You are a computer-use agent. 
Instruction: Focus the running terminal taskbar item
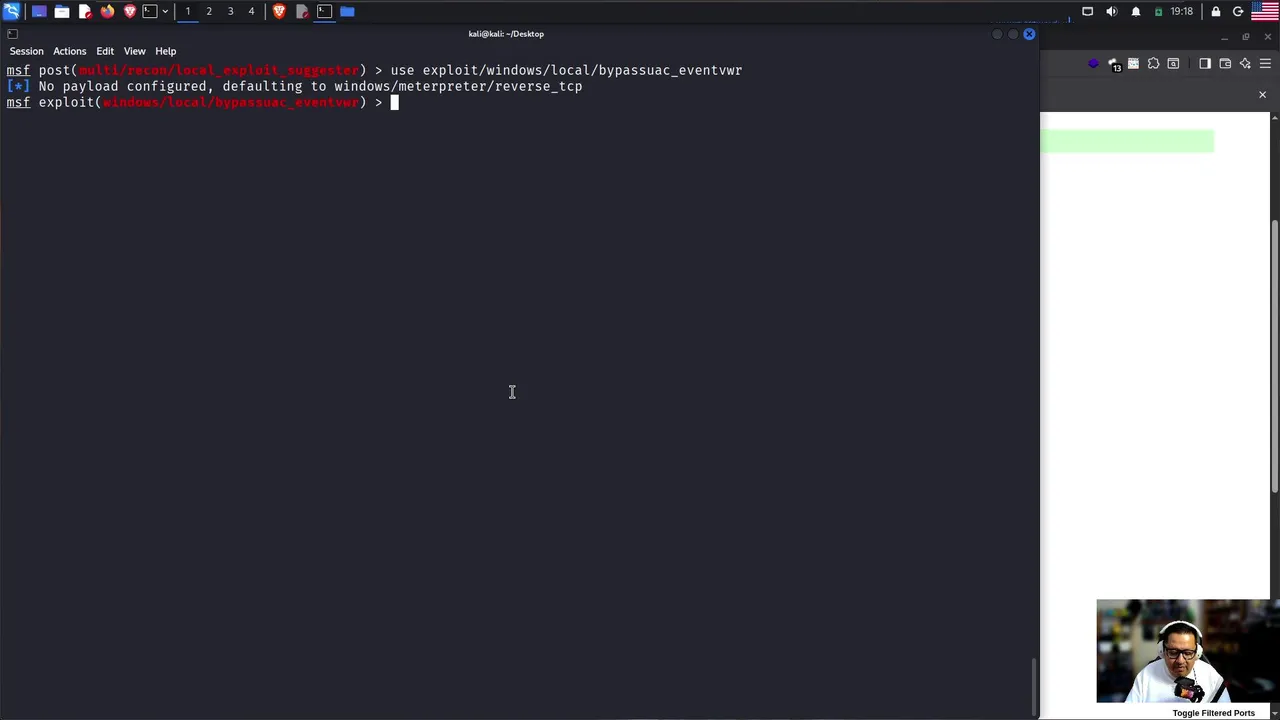click(x=324, y=11)
